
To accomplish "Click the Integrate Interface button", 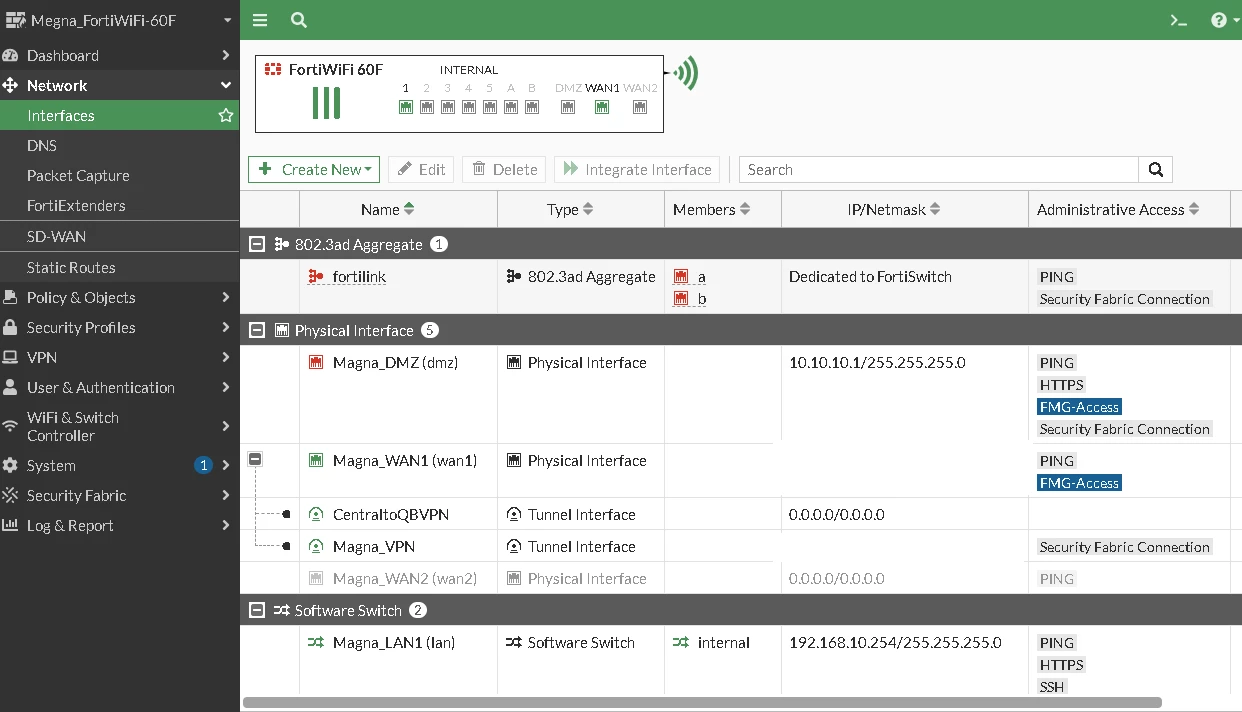I will click(x=637, y=170).
